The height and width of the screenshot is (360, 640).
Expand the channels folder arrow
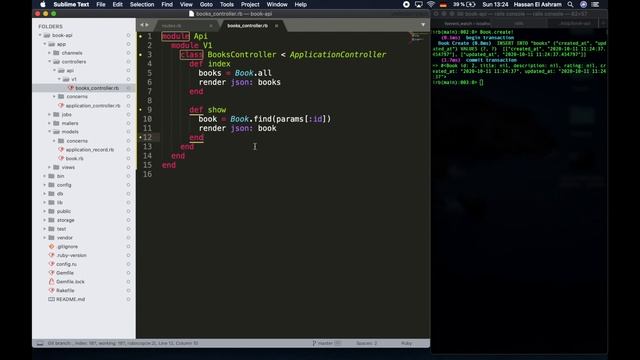pos(50,53)
